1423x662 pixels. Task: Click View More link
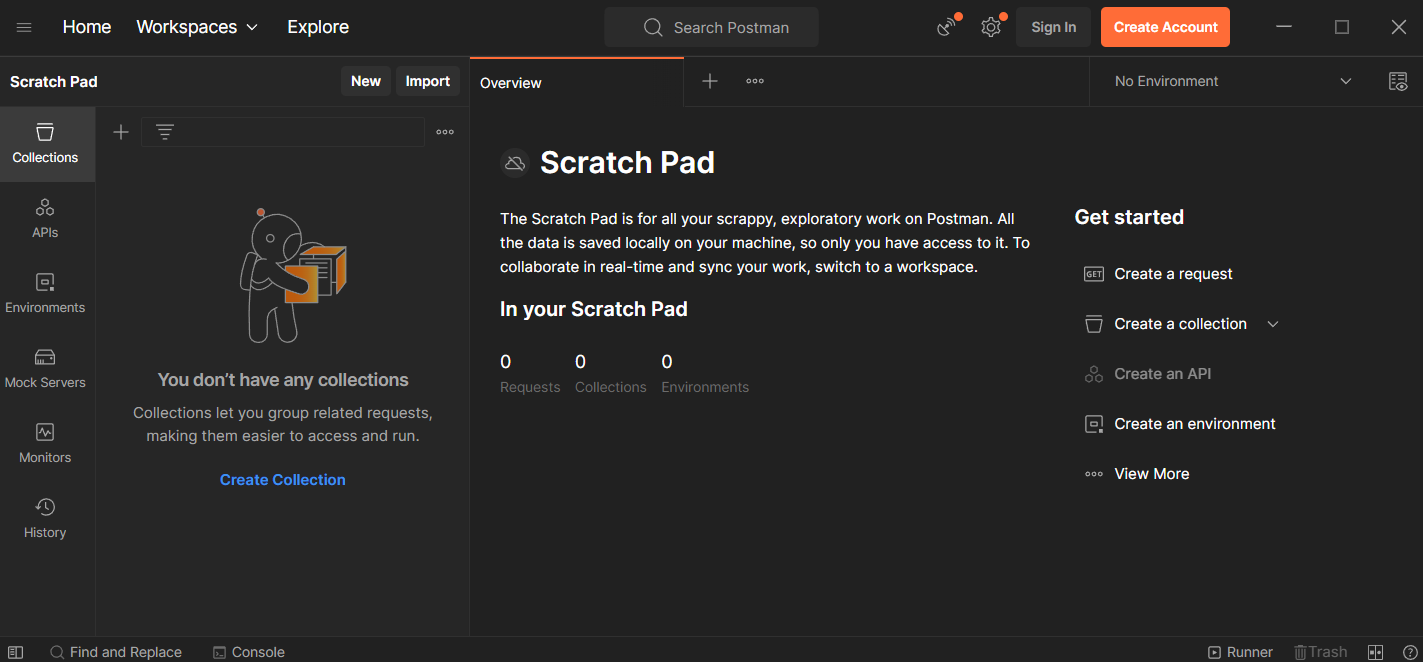[x=1152, y=474]
